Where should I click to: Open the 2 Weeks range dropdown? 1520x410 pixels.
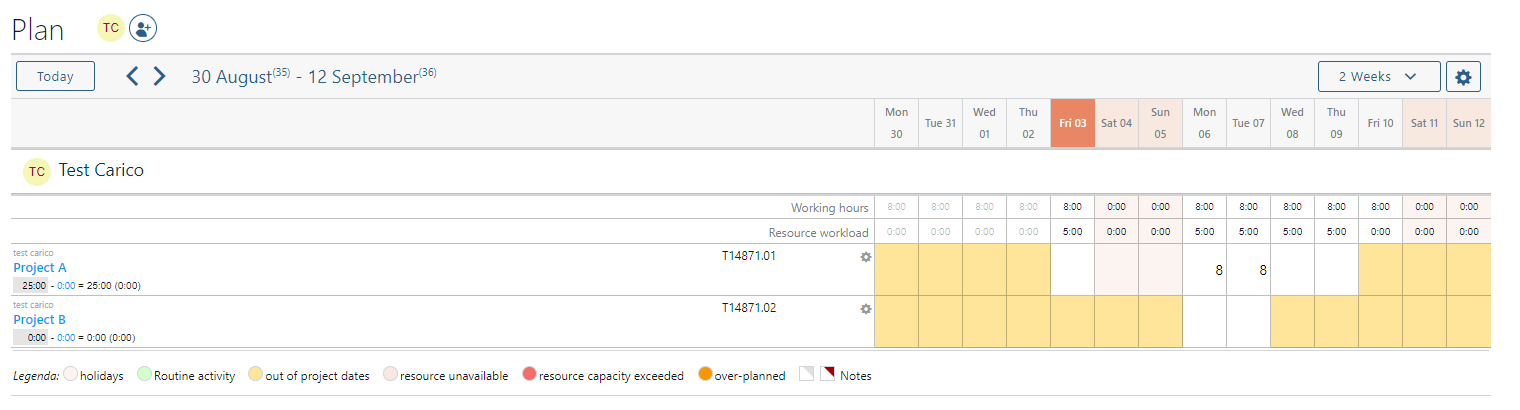(x=1378, y=77)
